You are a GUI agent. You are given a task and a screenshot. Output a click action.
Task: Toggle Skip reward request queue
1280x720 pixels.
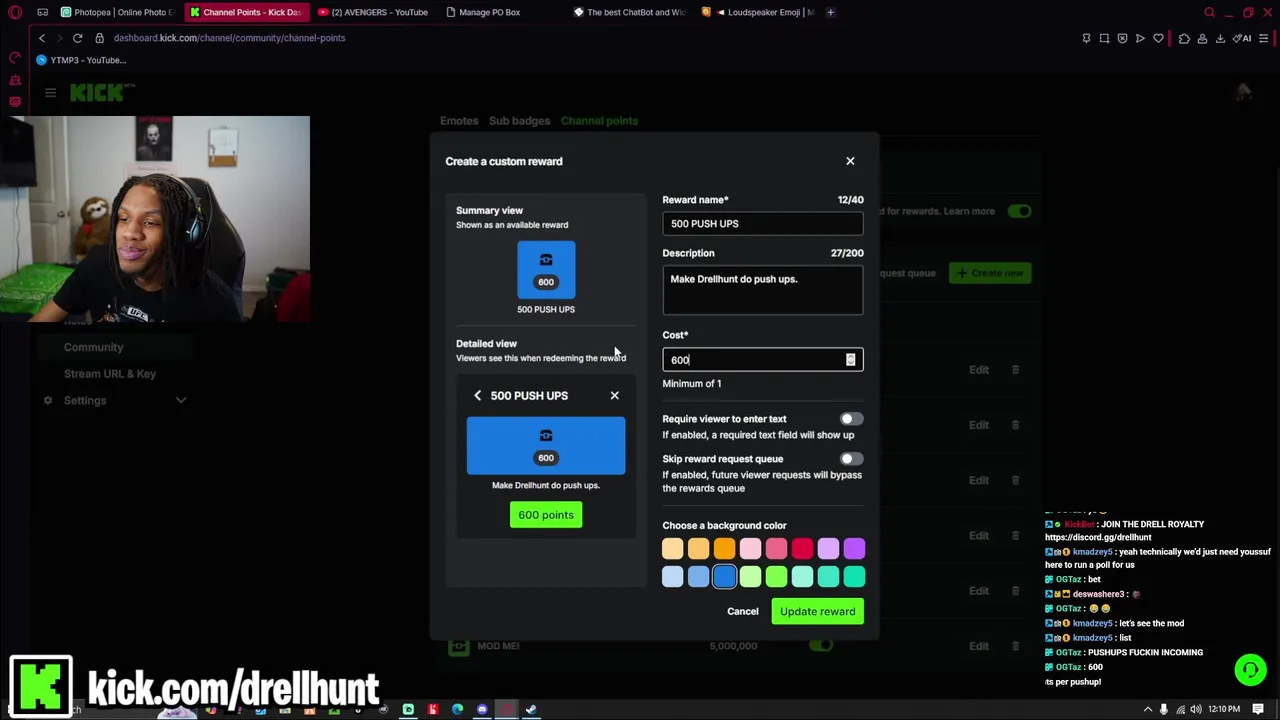(850, 459)
